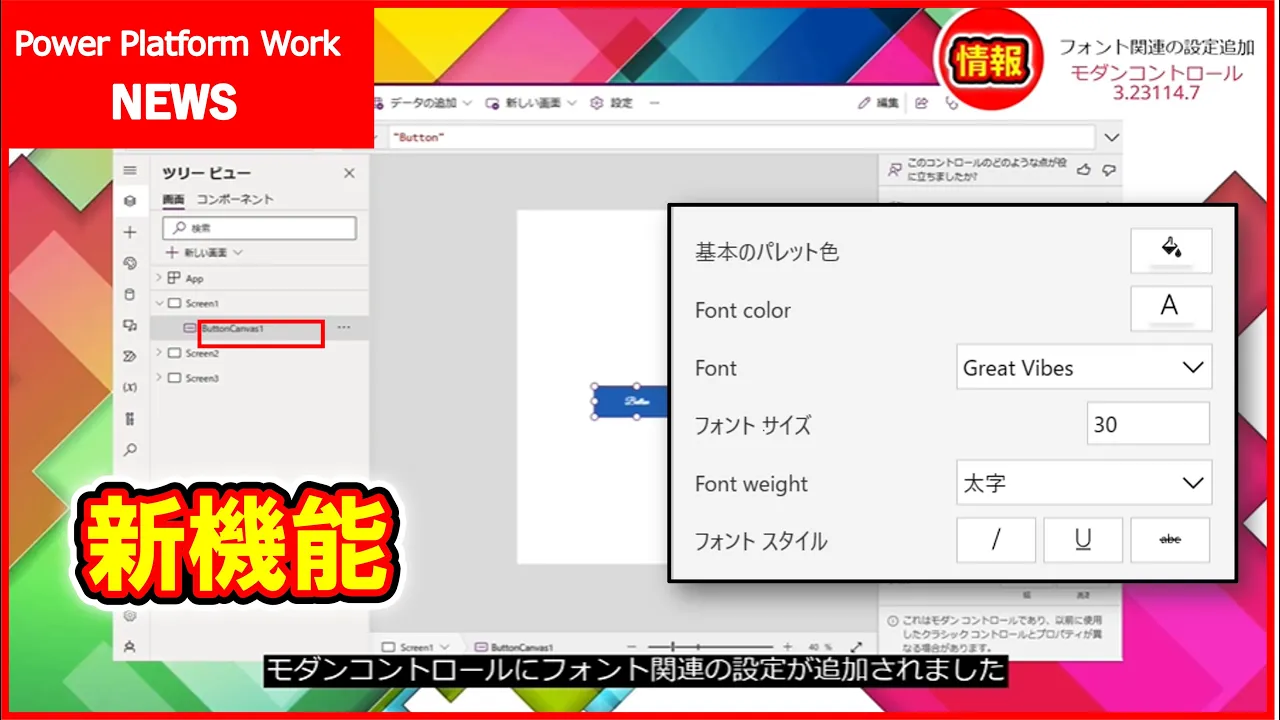The image size is (1280, 720).
Task: Open the Data cylinder icon in left rail
Action: tap(130, 294)
